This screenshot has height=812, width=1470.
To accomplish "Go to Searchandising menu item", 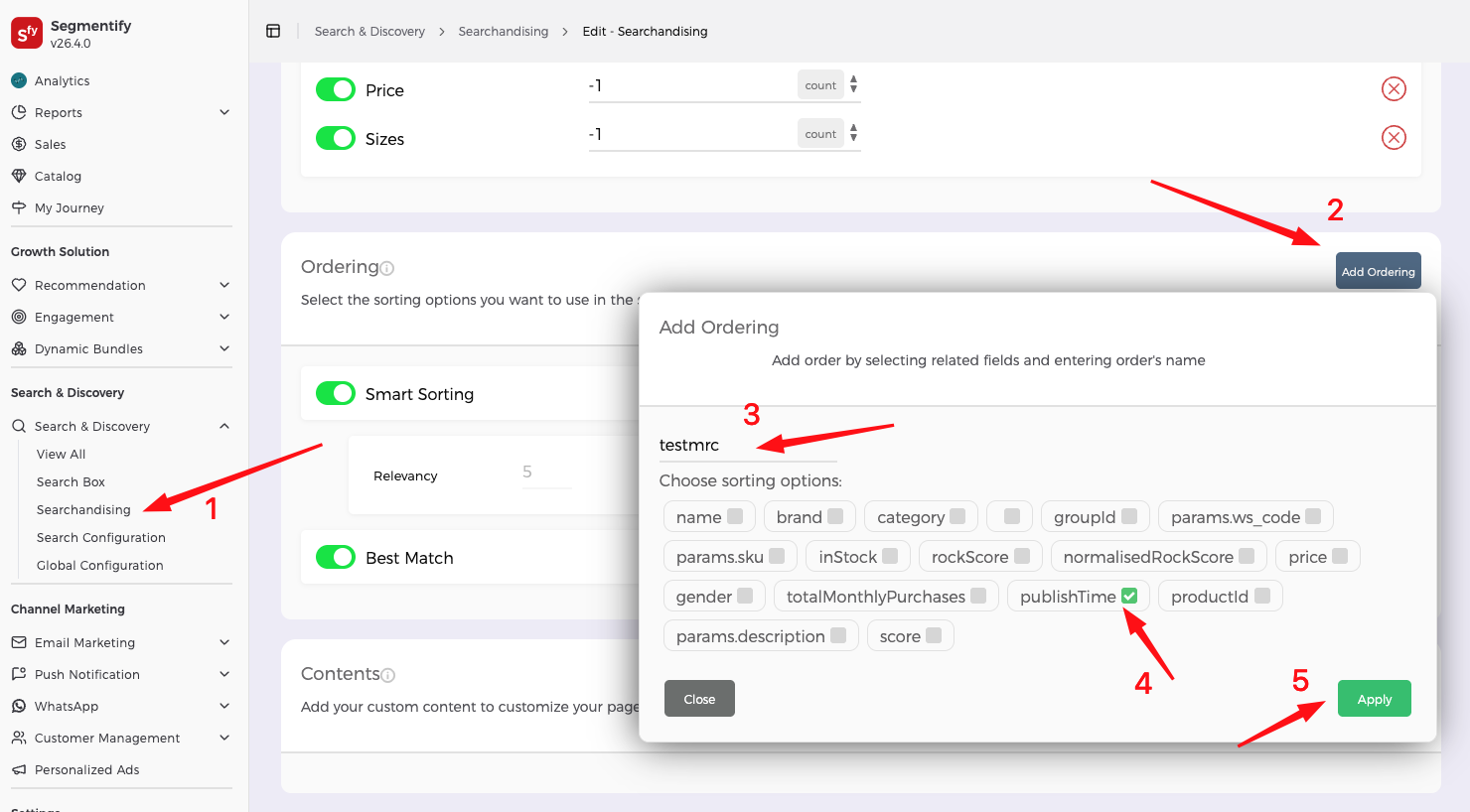I will click(x=83, y=509).
